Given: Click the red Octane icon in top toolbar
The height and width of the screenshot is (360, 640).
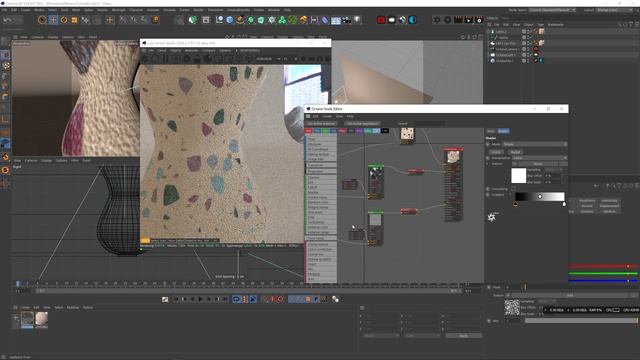Looking at the screenshot, I should pos(381,20).
